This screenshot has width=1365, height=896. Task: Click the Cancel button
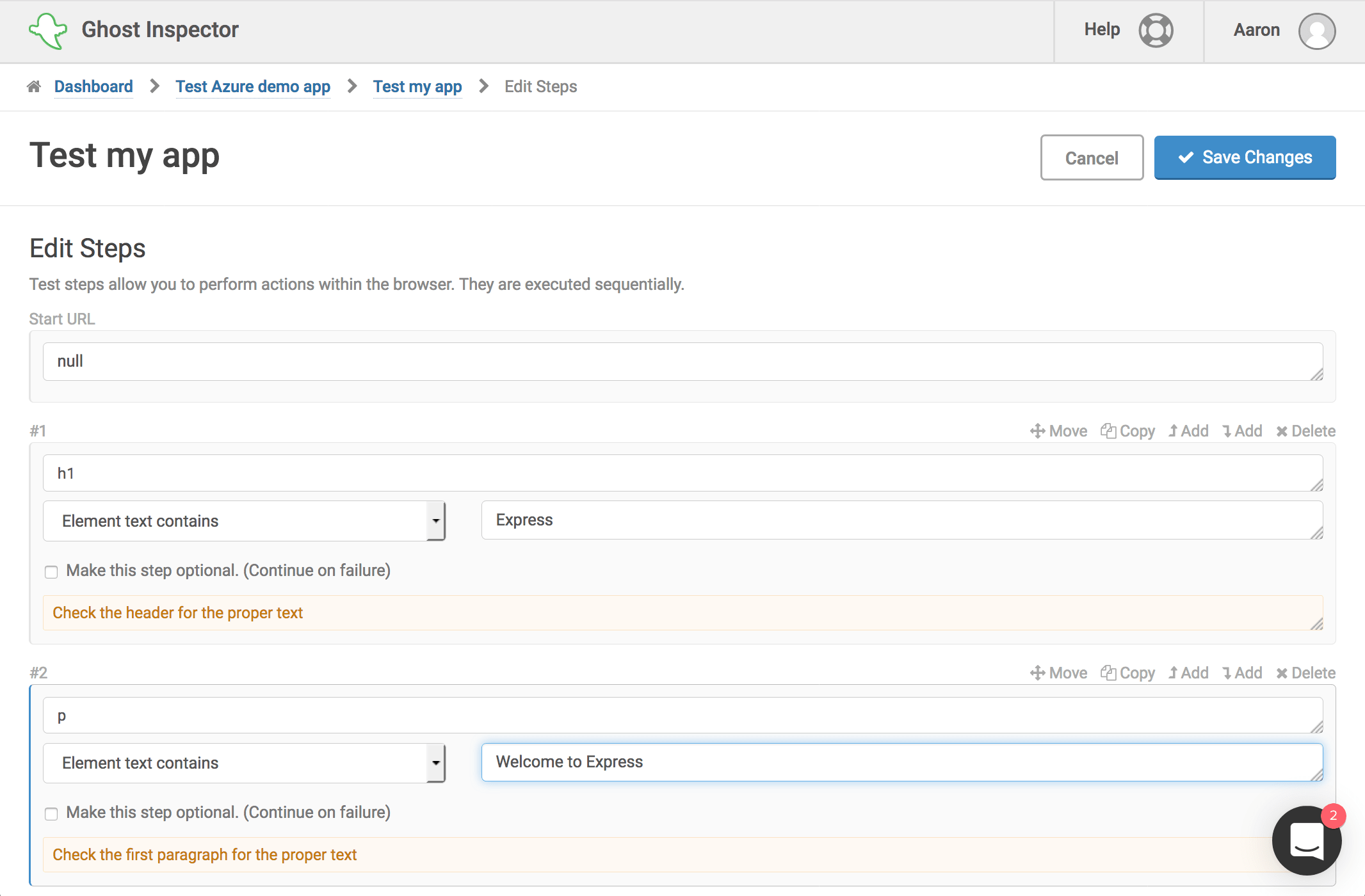pyautogui.click(x=1092, y=157)
